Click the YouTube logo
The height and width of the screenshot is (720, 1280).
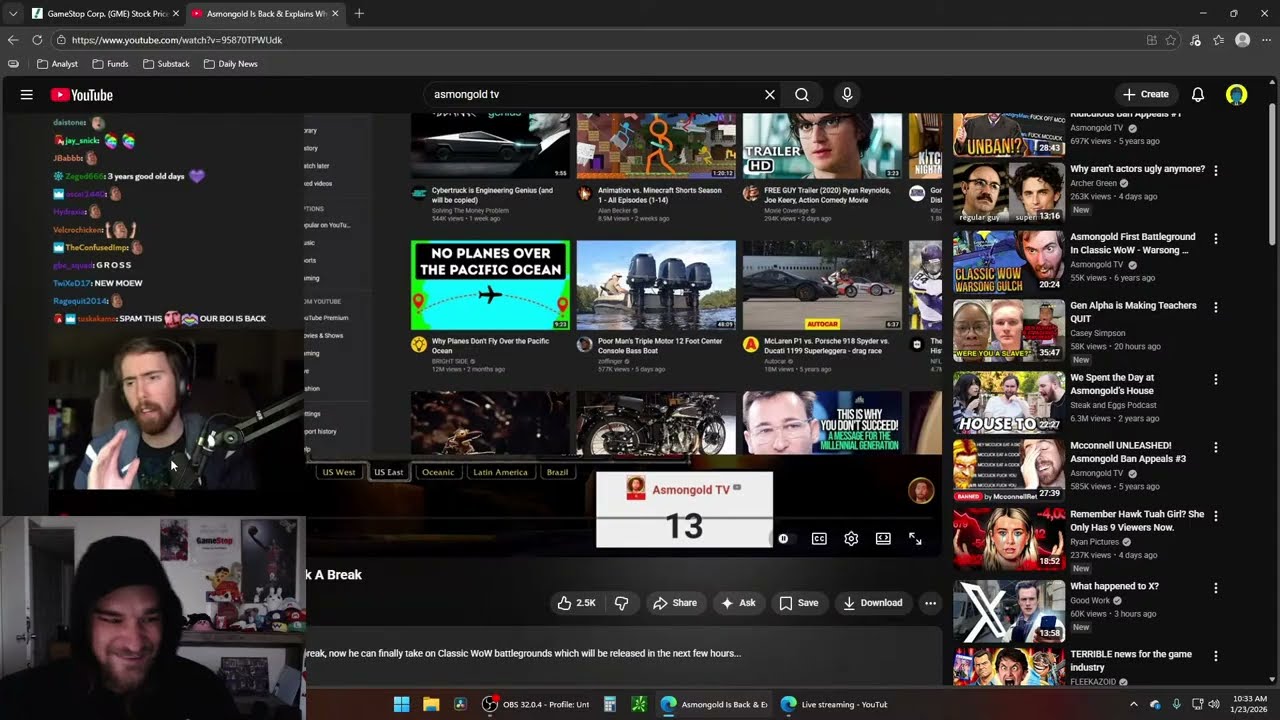coord(82,95)
